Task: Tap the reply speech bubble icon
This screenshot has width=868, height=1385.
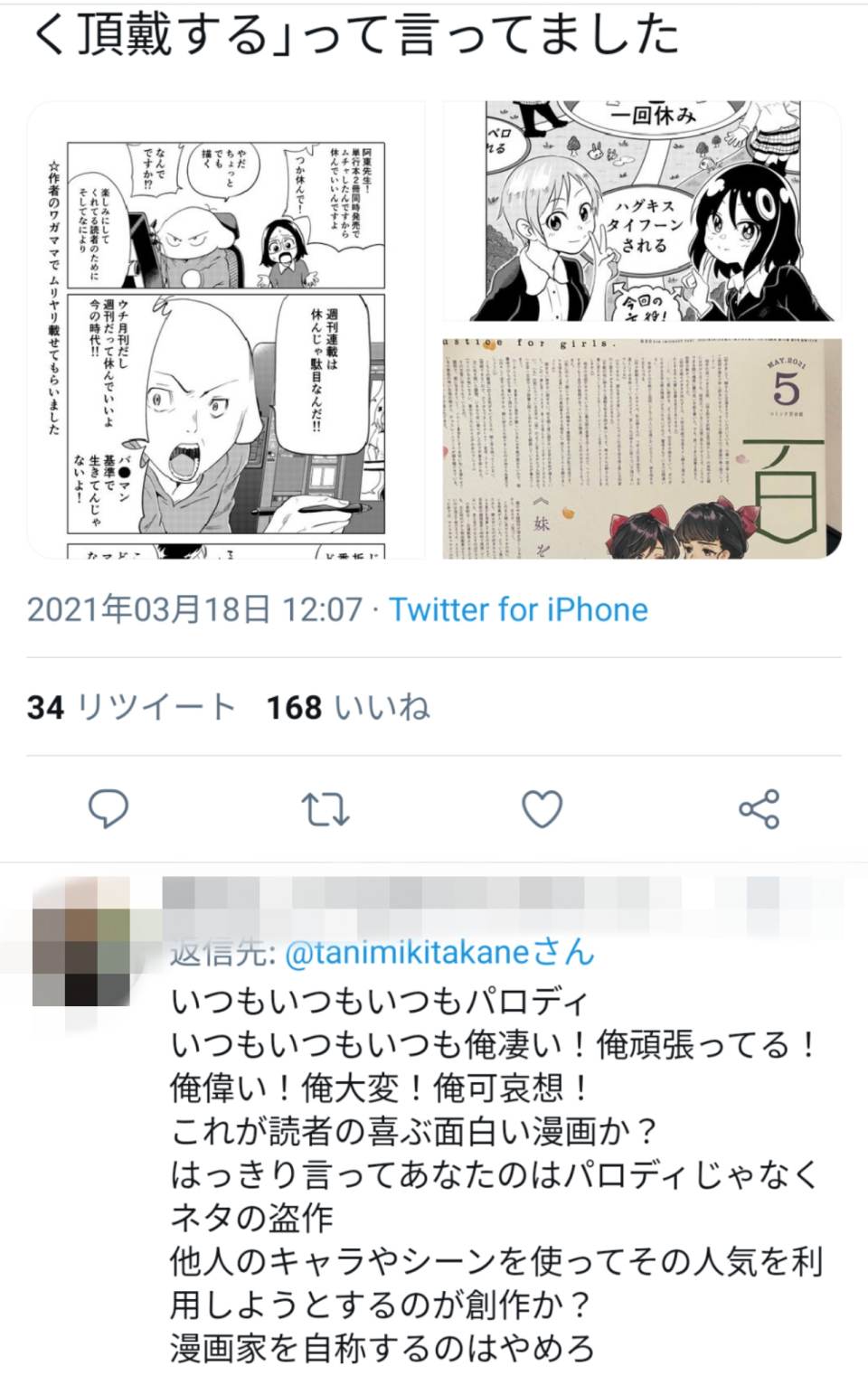Action: click(108, 808)
